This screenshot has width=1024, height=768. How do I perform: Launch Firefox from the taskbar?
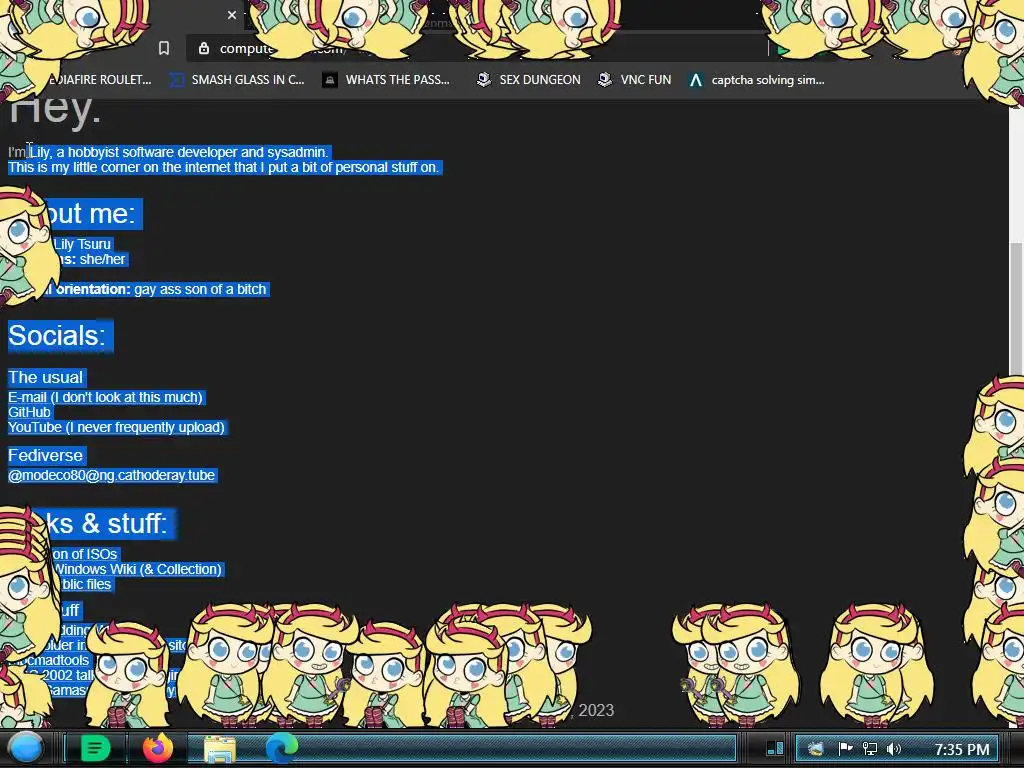click(x=157, y=748)
